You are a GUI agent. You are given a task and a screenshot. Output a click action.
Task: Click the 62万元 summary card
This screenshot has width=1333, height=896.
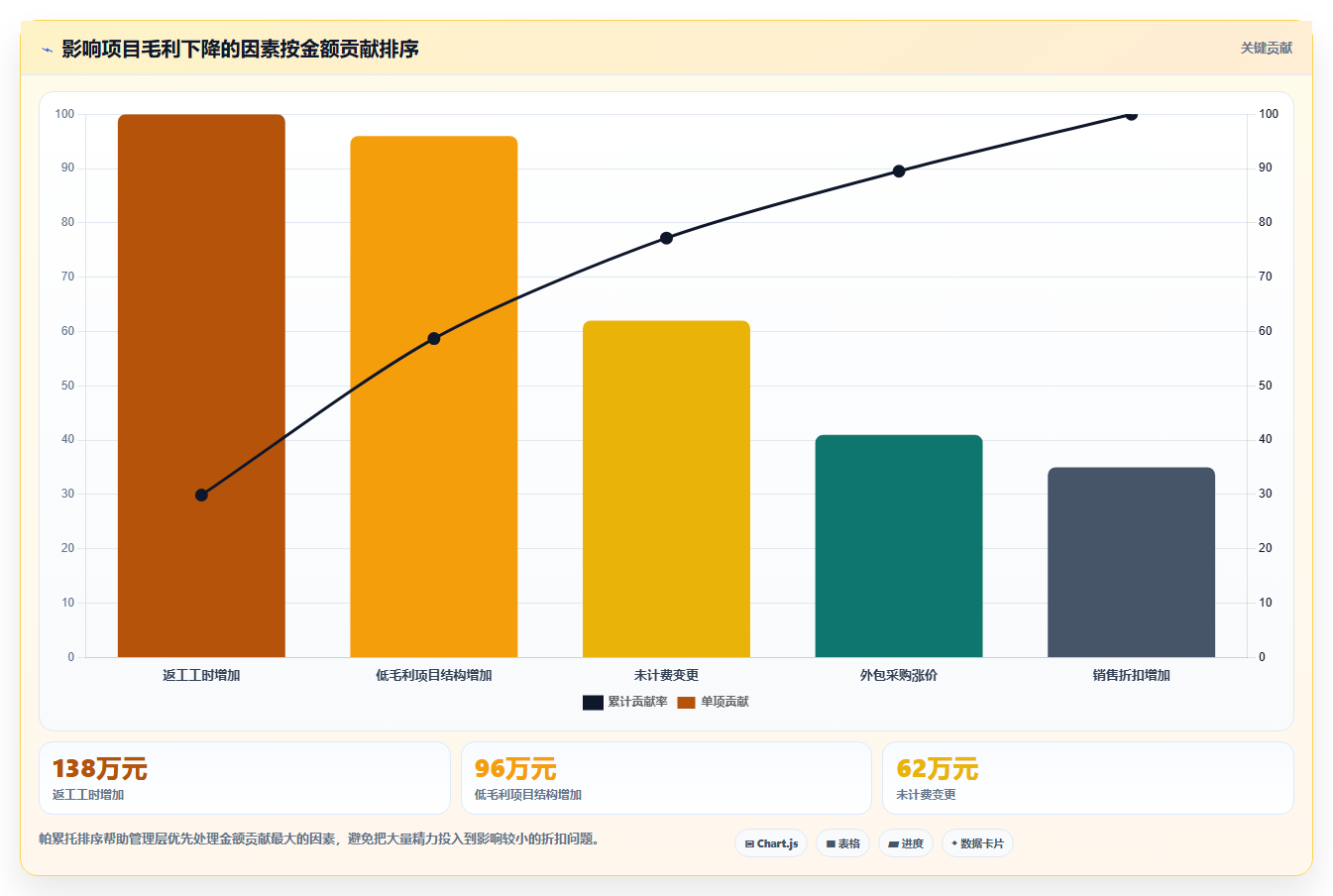click(1087, 778)
